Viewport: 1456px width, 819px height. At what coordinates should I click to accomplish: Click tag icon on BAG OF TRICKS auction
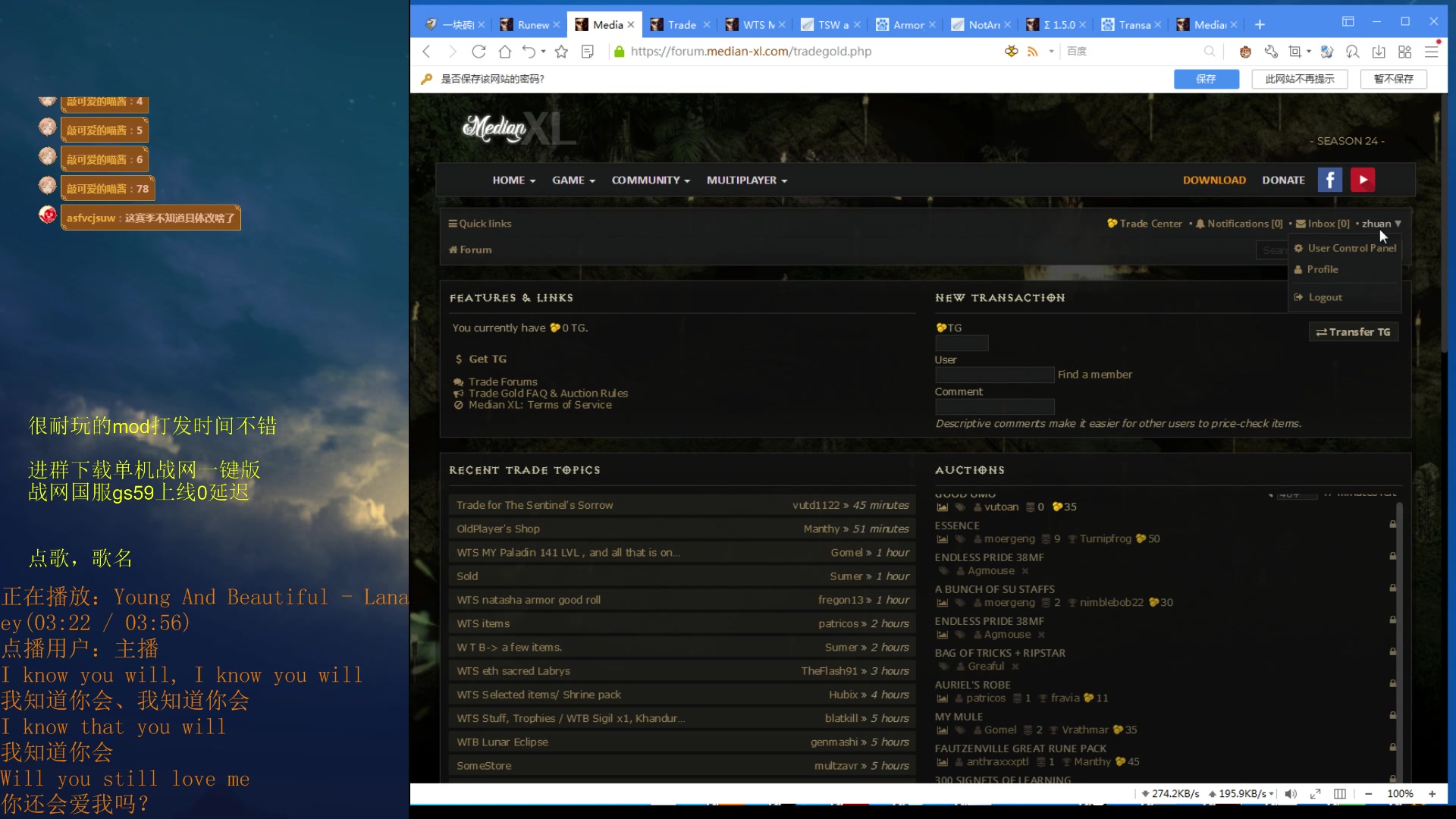pyautogui.click(x=943, y=667)
